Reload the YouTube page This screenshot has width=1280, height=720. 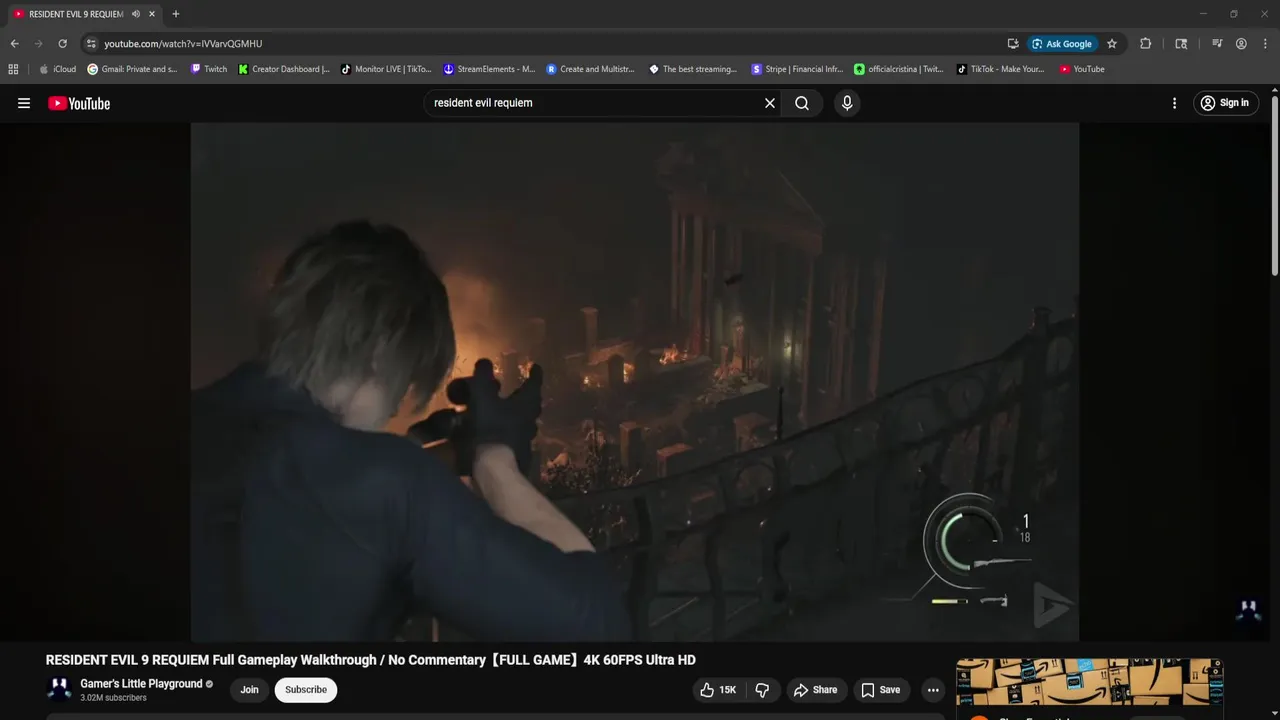click(62, 44)
